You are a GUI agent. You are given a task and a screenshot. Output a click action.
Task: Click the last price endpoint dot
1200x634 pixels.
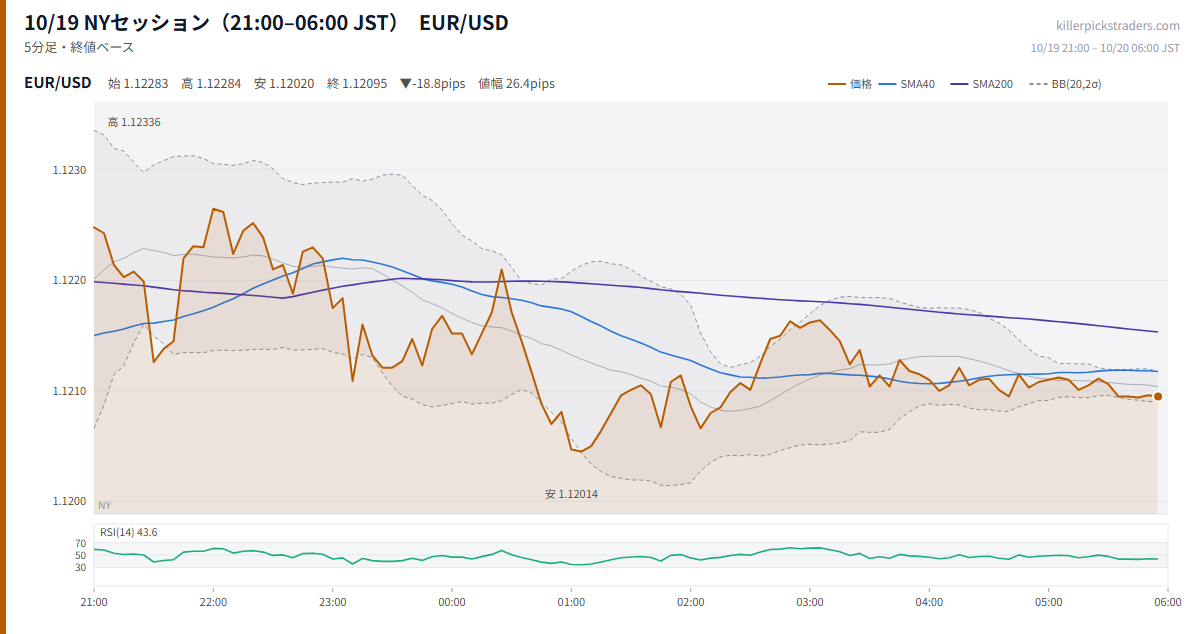(1158, 397)
